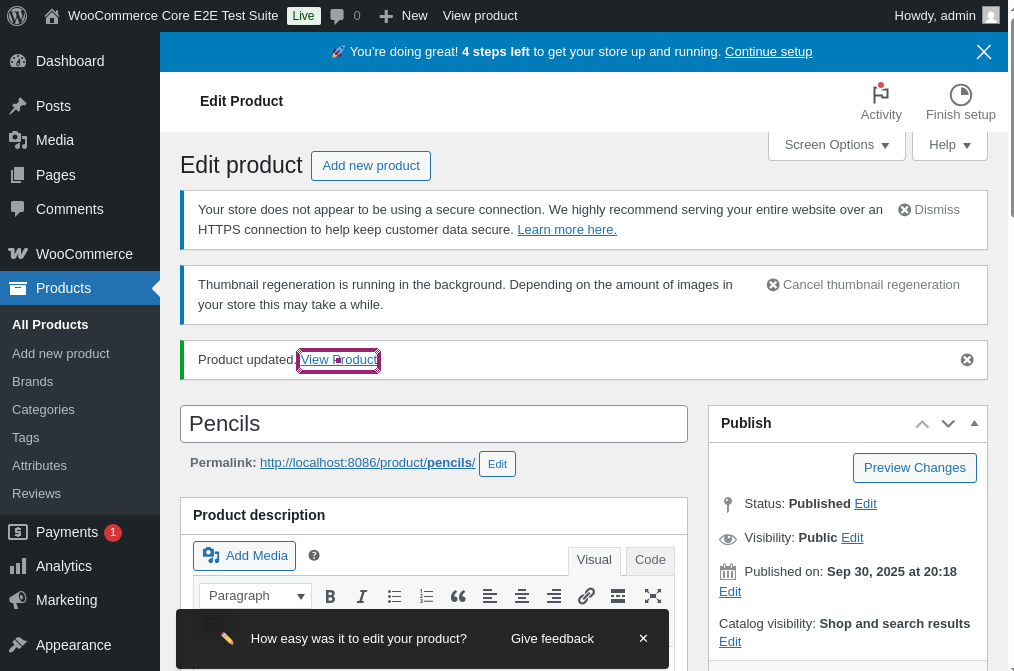Viewport: 1014px width, 671px height.
Task: Open WooCommerce in the sidebar menu
Action: coord(84,254)
